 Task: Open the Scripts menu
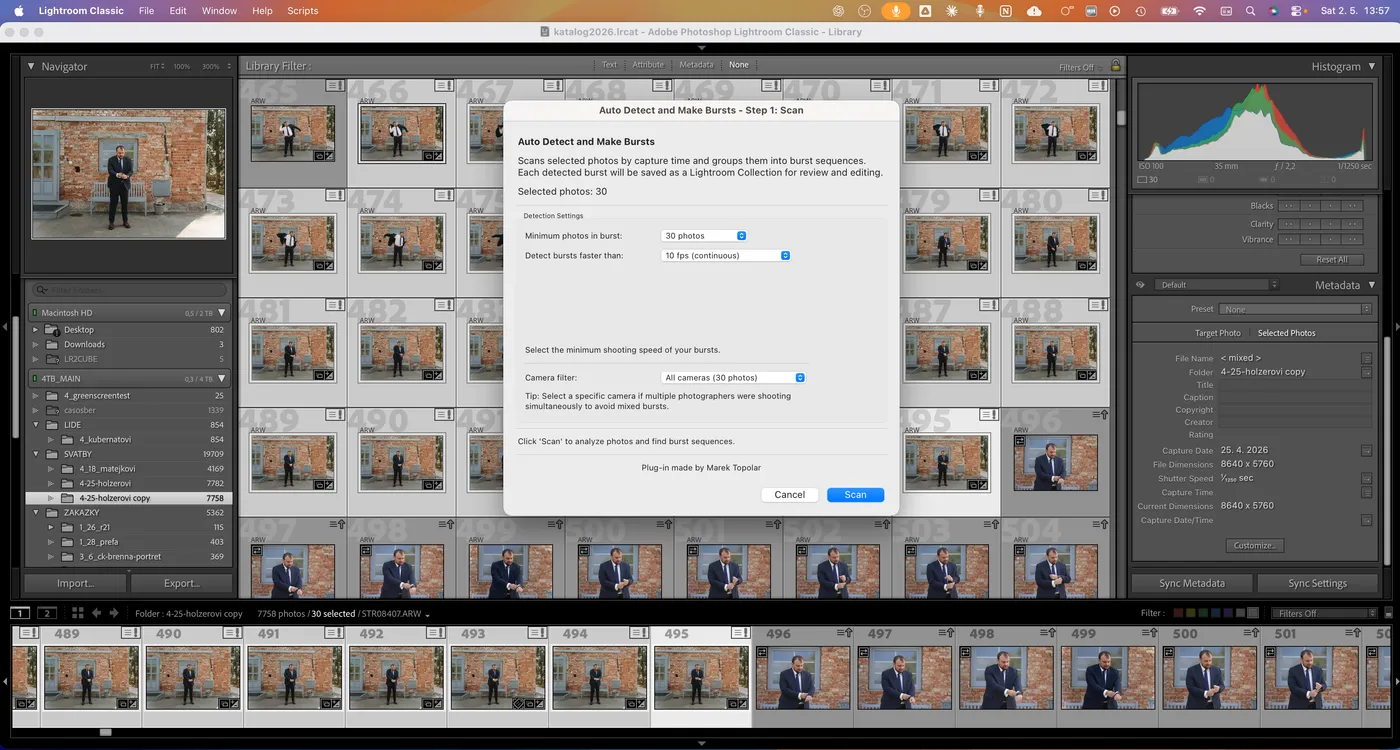coord(303,11)
